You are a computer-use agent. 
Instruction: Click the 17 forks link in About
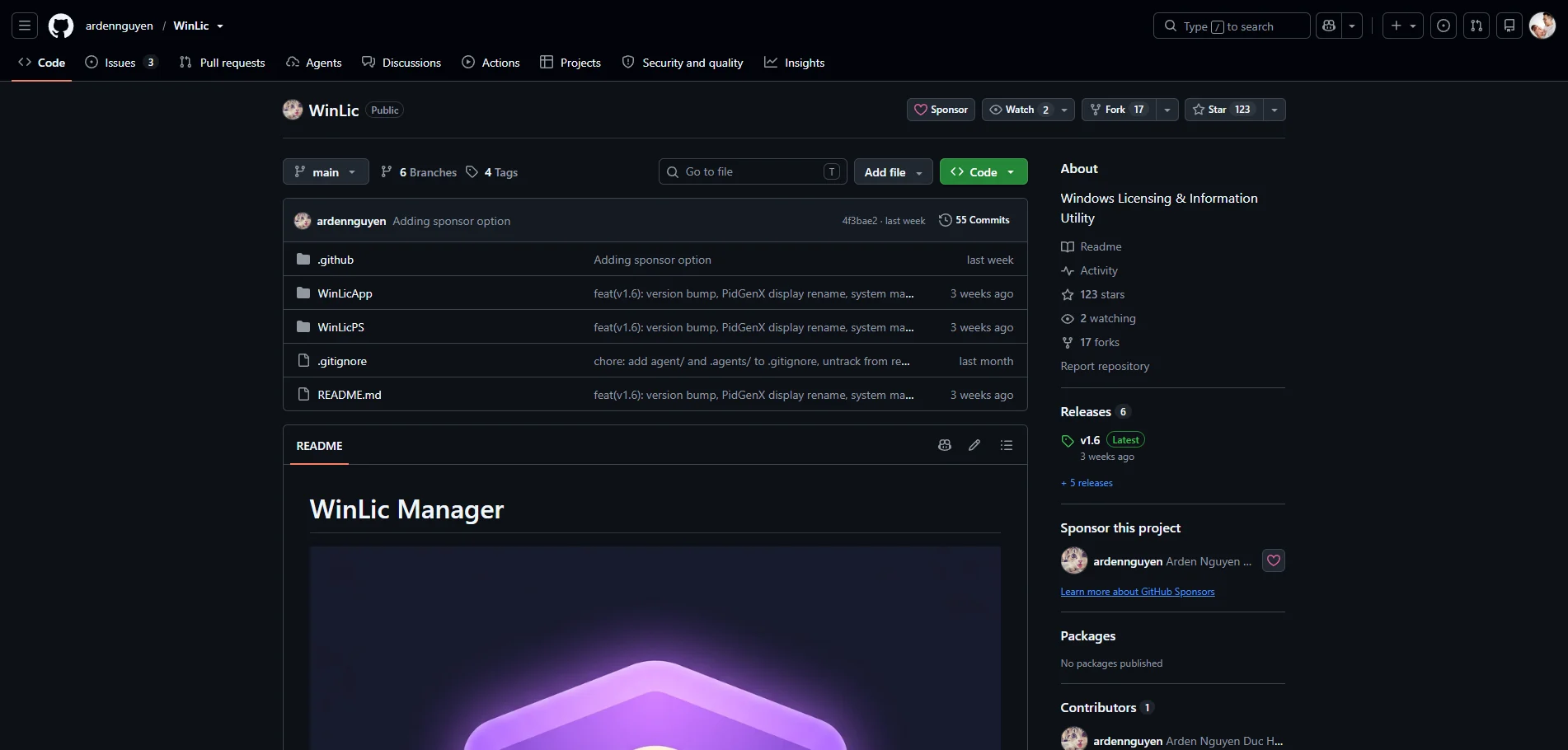click(x=1100, y=342)
